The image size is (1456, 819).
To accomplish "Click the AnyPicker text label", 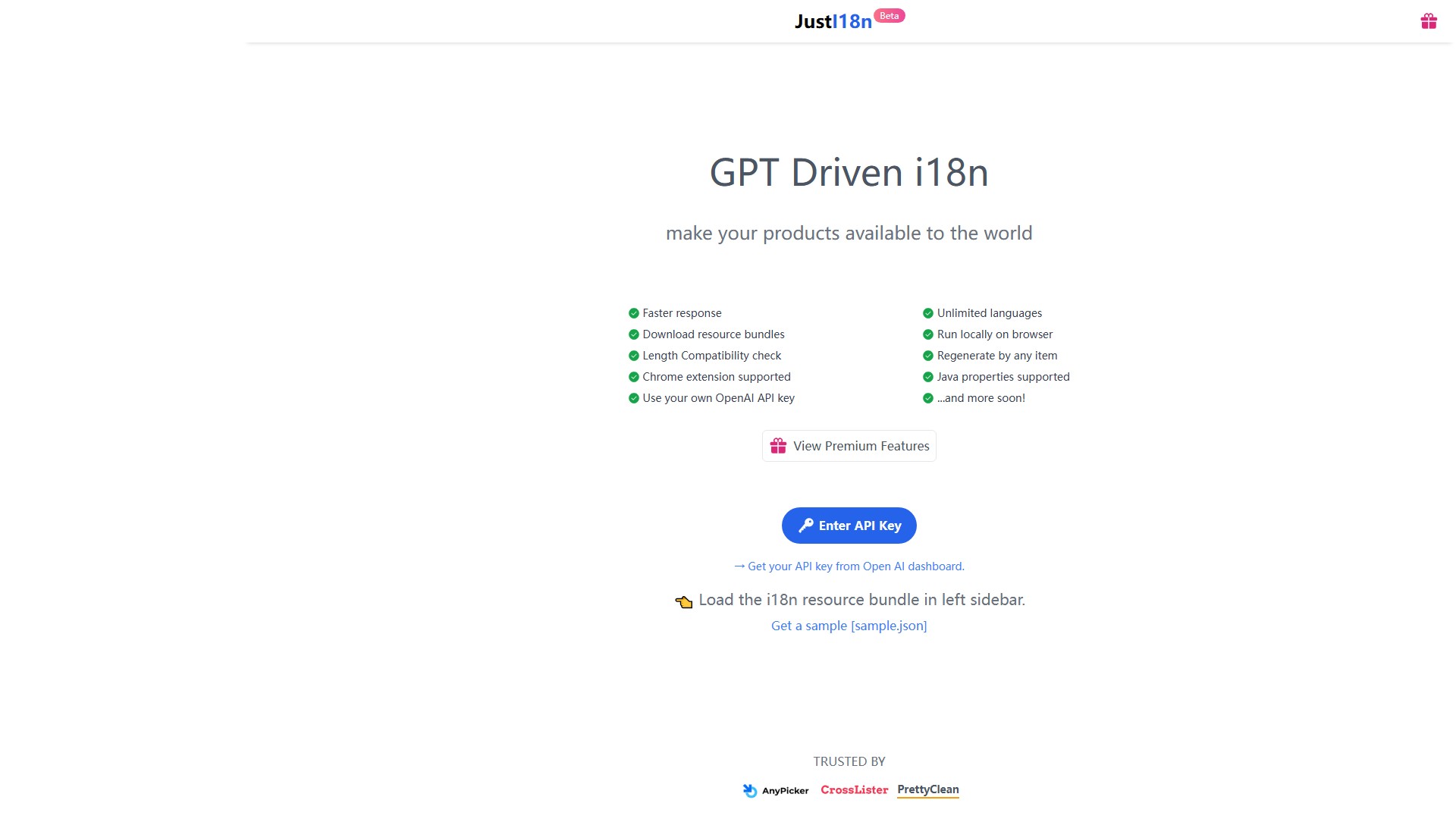I will click(x=784, y=790).
